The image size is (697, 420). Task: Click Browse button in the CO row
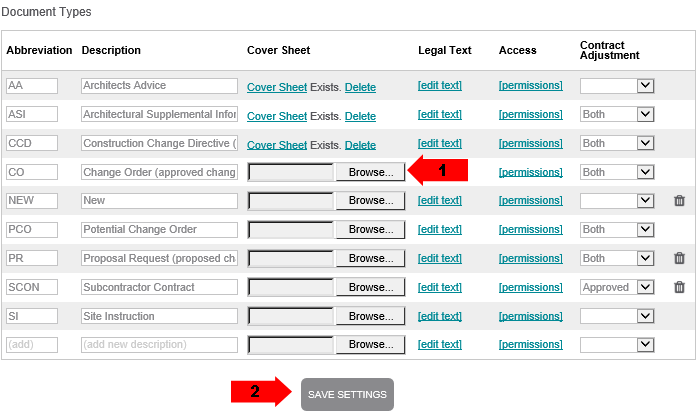pyautogui.click(x=371, y=172)
